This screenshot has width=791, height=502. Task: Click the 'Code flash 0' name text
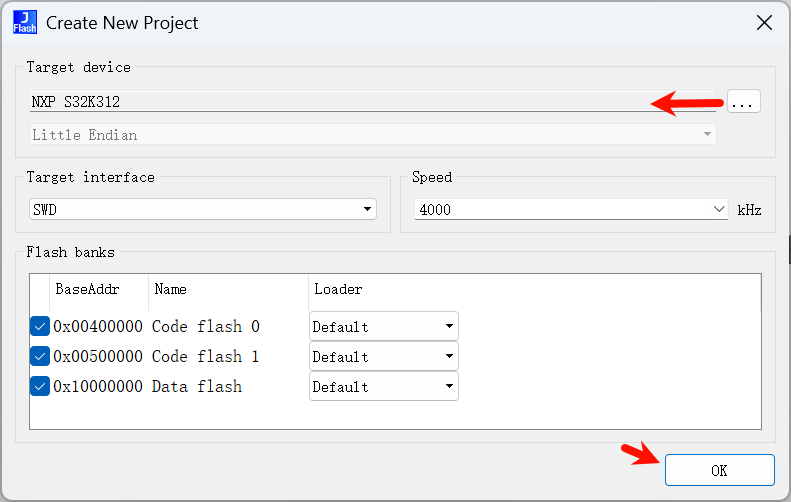pyautogui.click(x=206, y=326)
